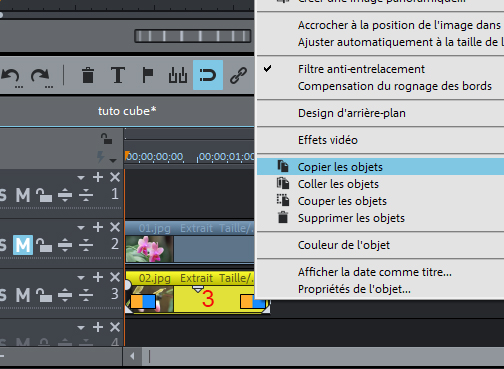Open 'Design d'arrière-plan' submenu
The height and width of the screenshot is (369, 504).
[x=380, y=113]
